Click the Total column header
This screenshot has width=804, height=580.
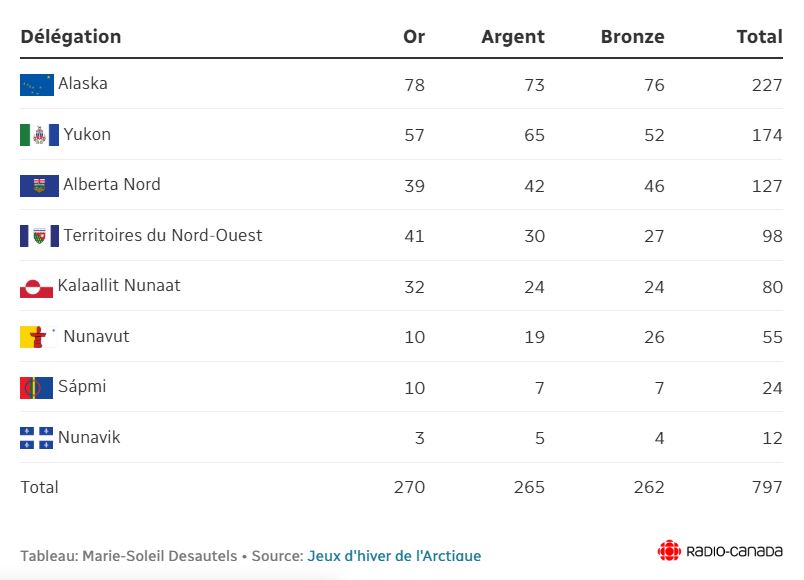759,37
